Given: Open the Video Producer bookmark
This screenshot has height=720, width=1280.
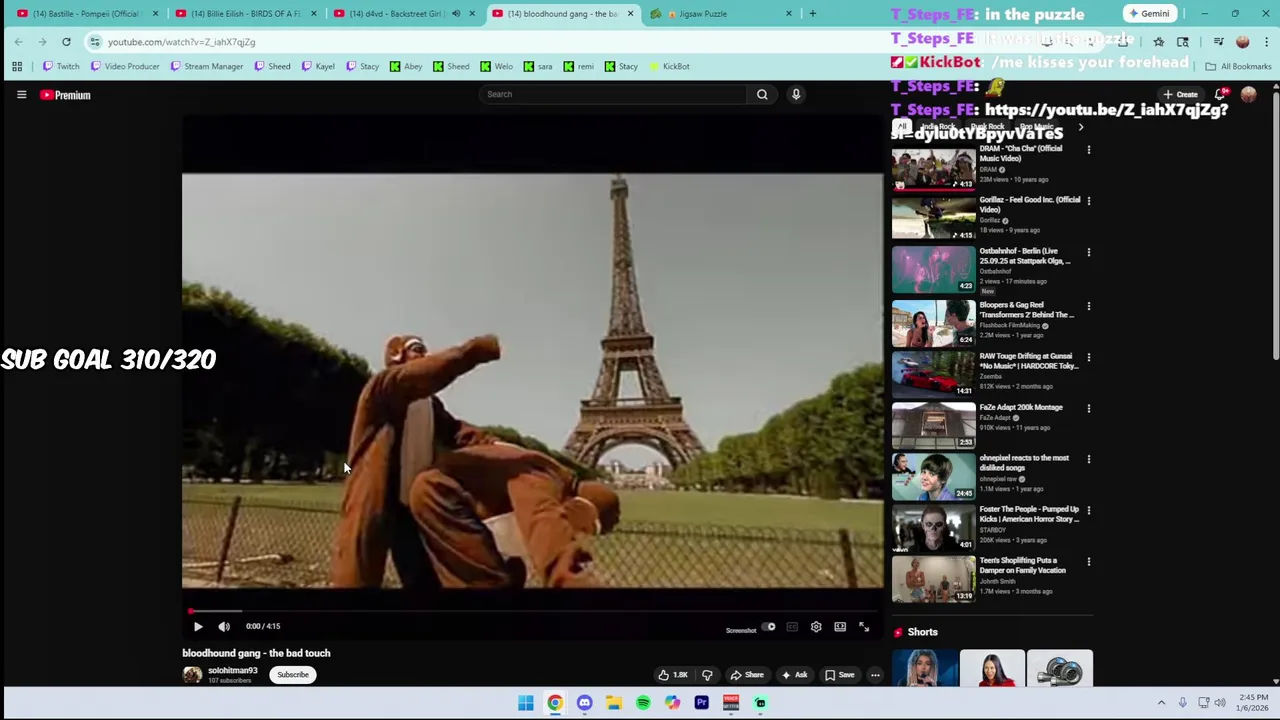Looking at the screenshot, I should (x=125, y=67).
